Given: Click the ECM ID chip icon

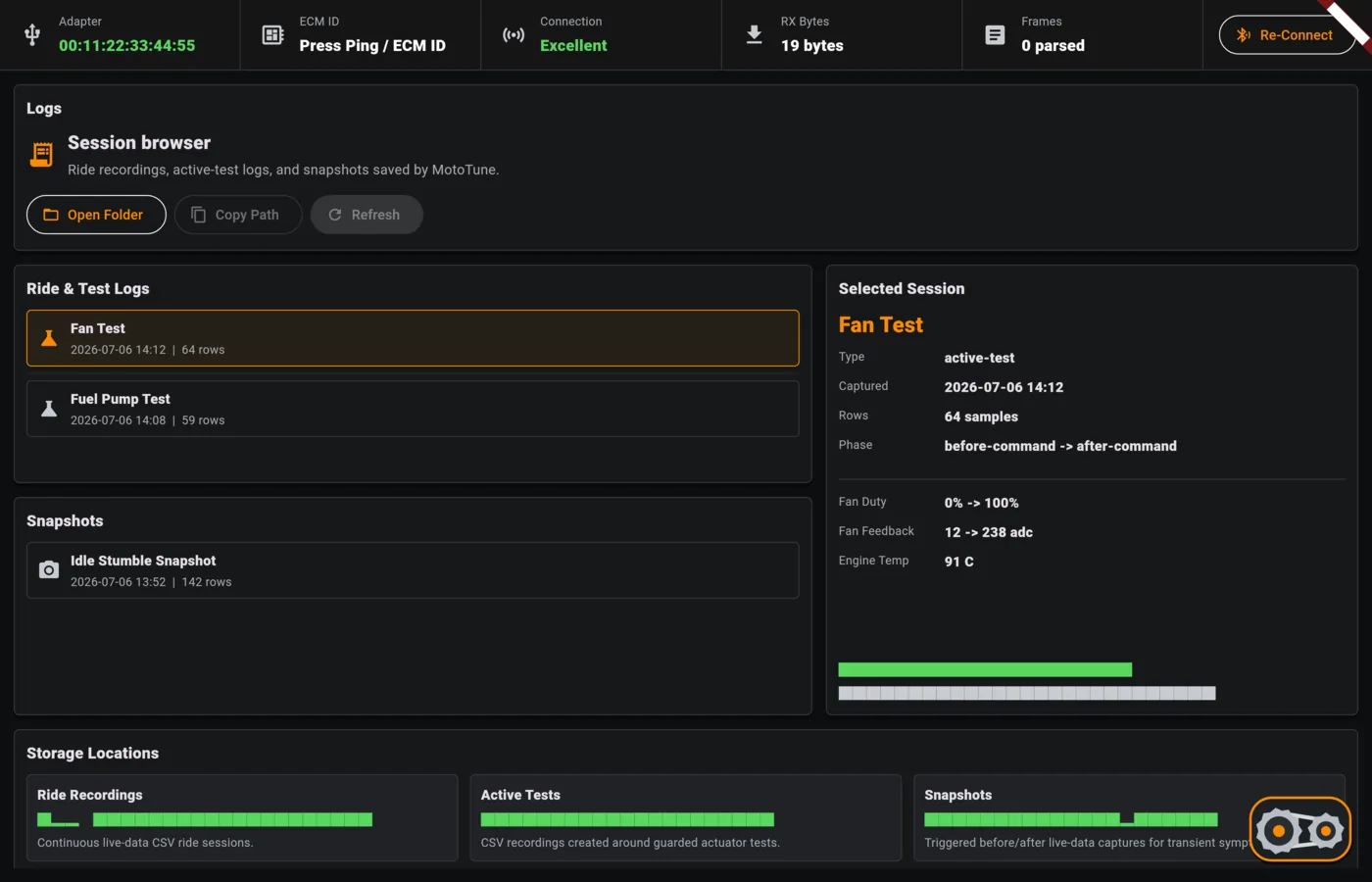Looking at the screenshot, I should (x=272, y=35).
